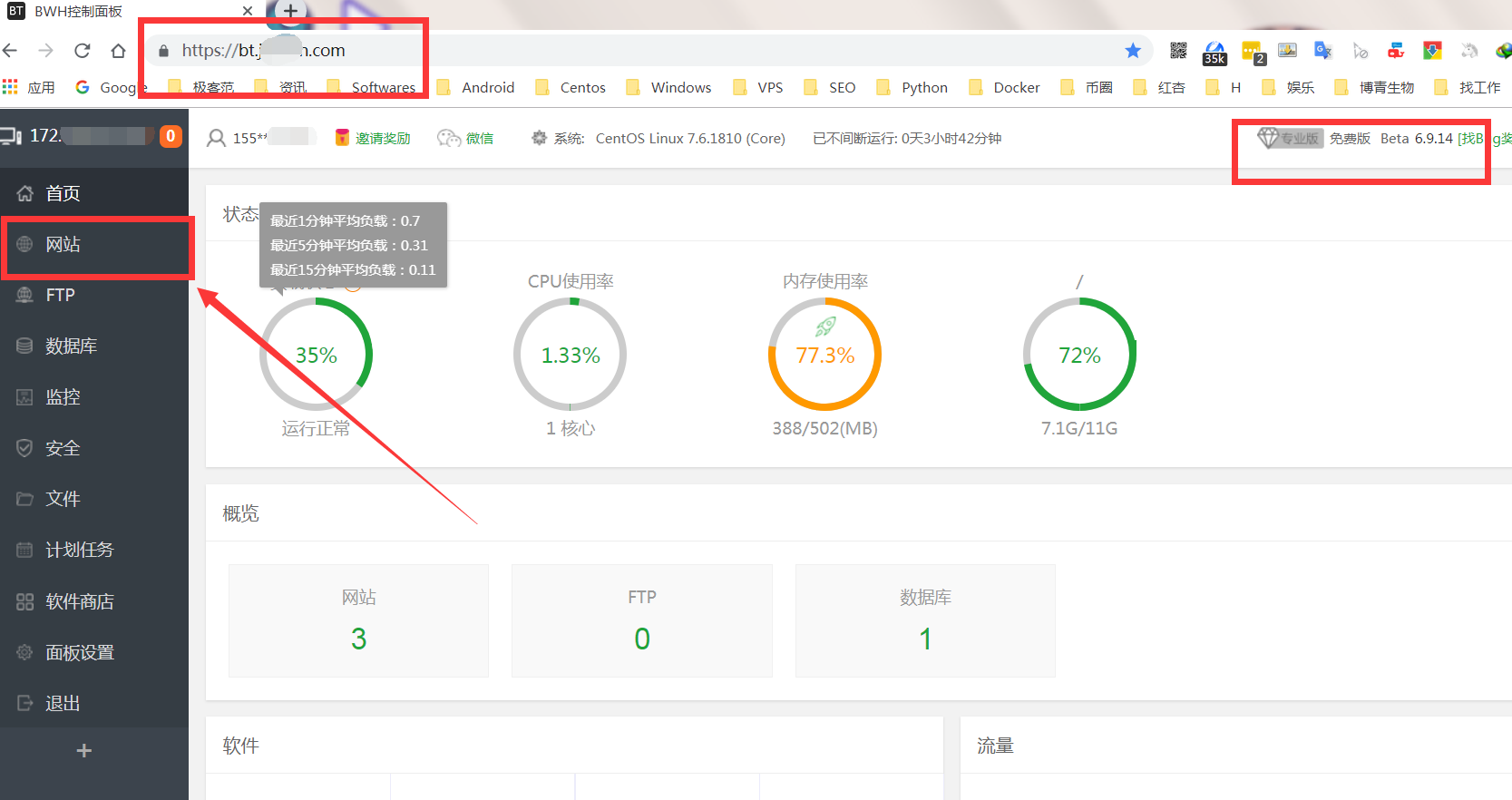The height and width of the screenshot is (800, 1512).
Task: Open the Windows bookmark folder
Action: pyautogui.click(x=668, y=87)
